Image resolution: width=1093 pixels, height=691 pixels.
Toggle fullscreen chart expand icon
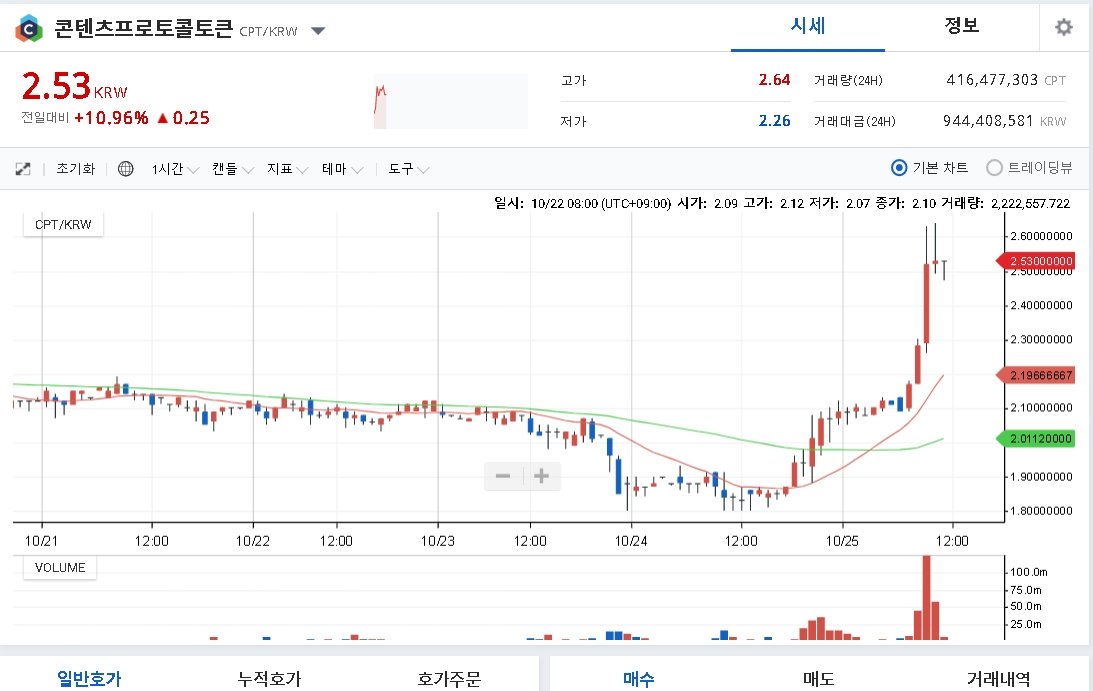[23, 169]
